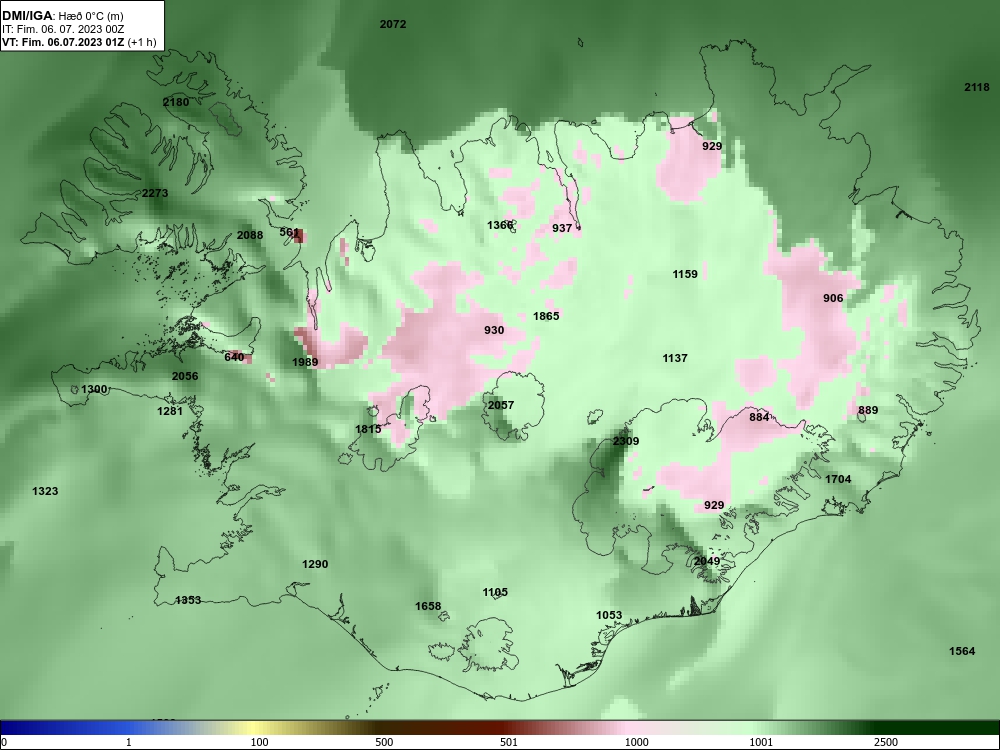Click the 930 value in the central pink area
Viewport: 1000px width, 750px height.
[x=494, y=330]
